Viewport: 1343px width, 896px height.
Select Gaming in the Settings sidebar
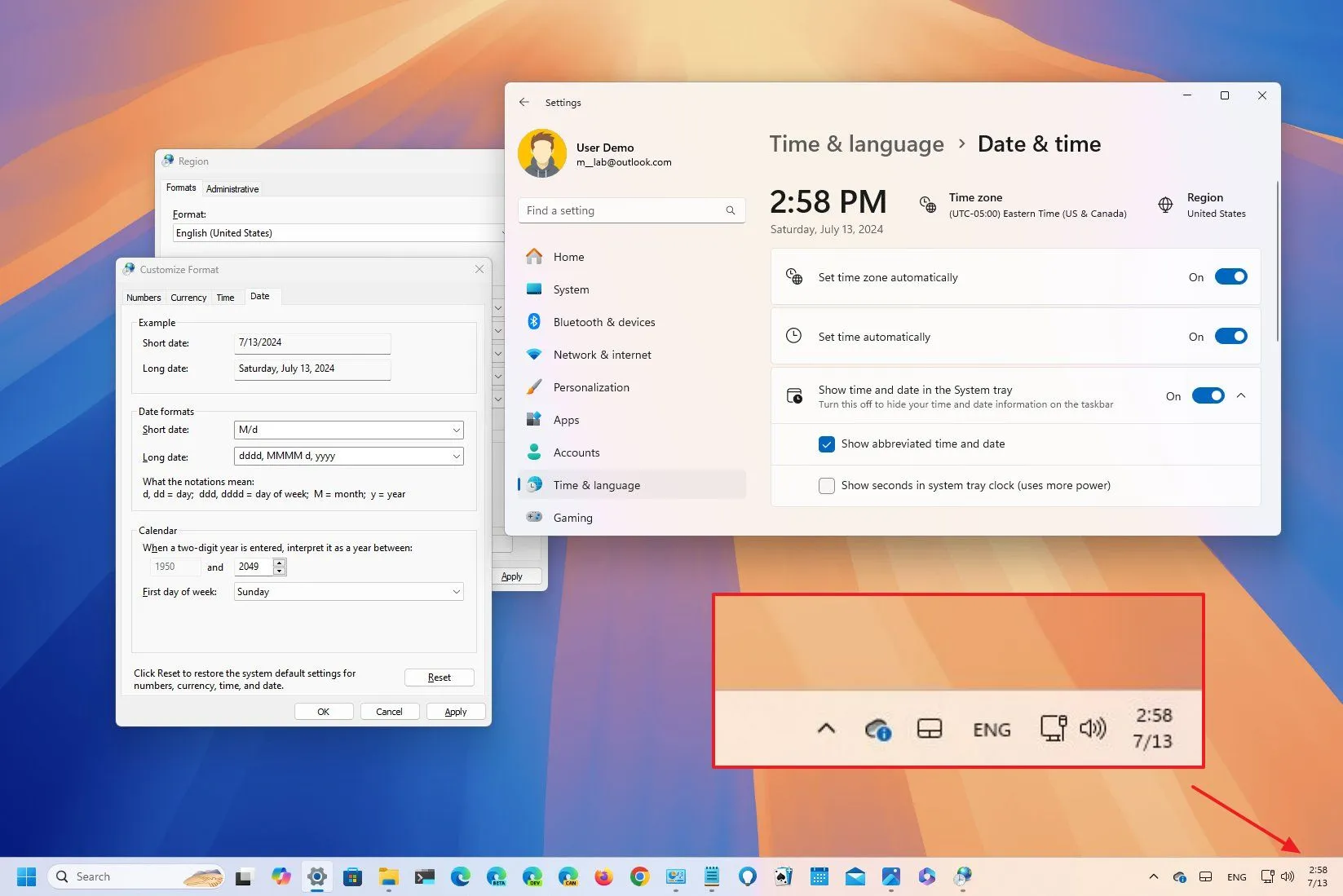pos(572,517)
